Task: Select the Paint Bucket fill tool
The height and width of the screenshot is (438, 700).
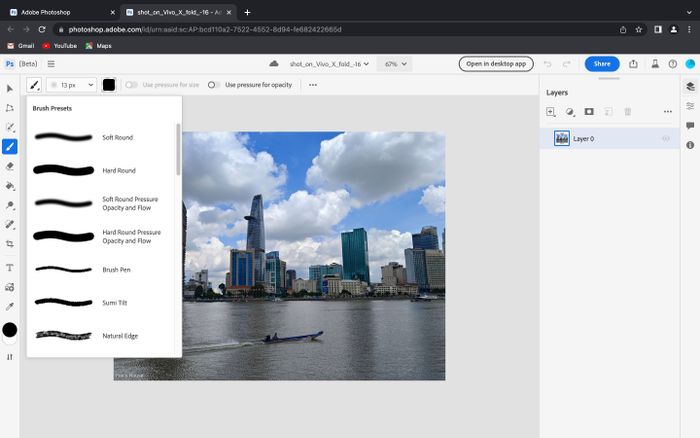Action: pos(10,185)
